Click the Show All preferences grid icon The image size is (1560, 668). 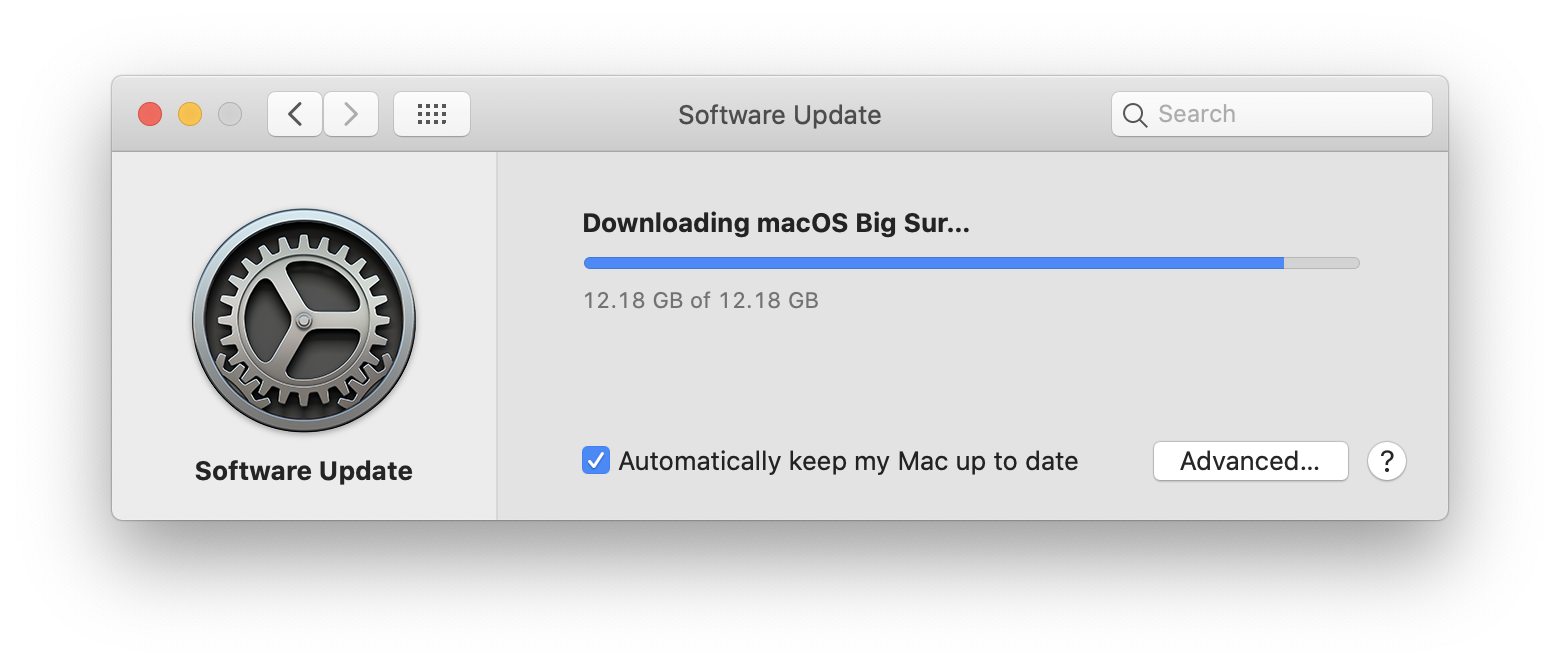point(431,114)
